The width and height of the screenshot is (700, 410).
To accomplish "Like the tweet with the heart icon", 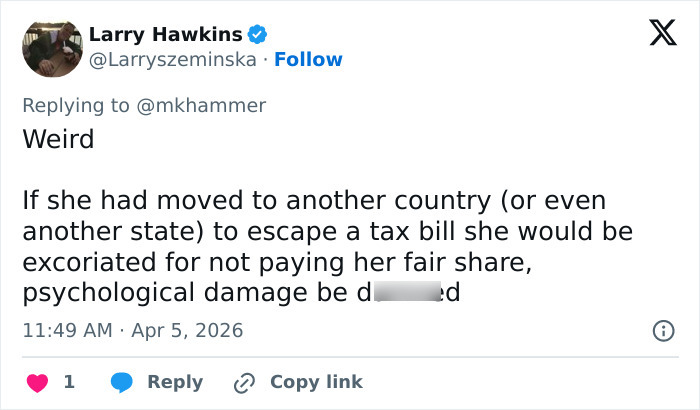I will tap(35, 382).
